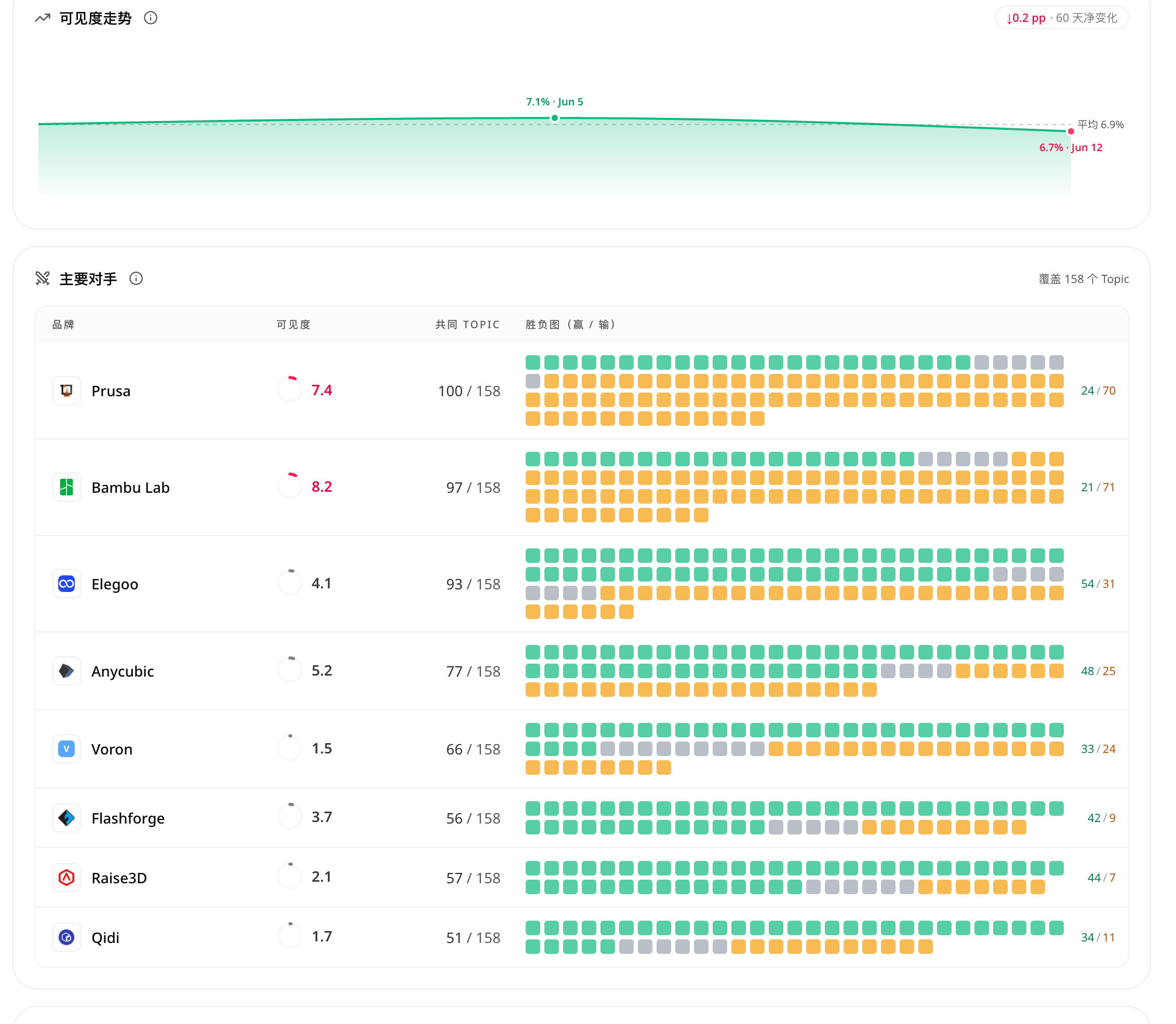Click the Qidi visibility ring gauge
Screen dimensions: 1176x1024
pos(290,937)
